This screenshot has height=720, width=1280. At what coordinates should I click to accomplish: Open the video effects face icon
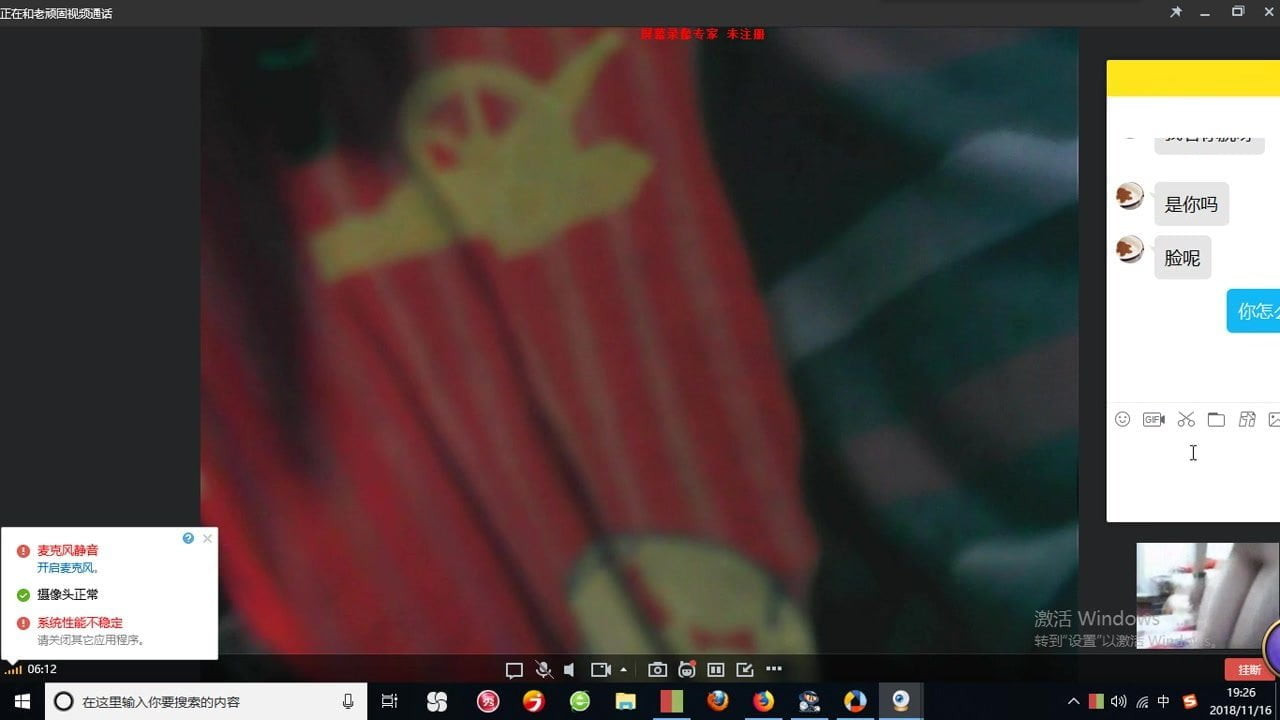click(x=687, y=670)
